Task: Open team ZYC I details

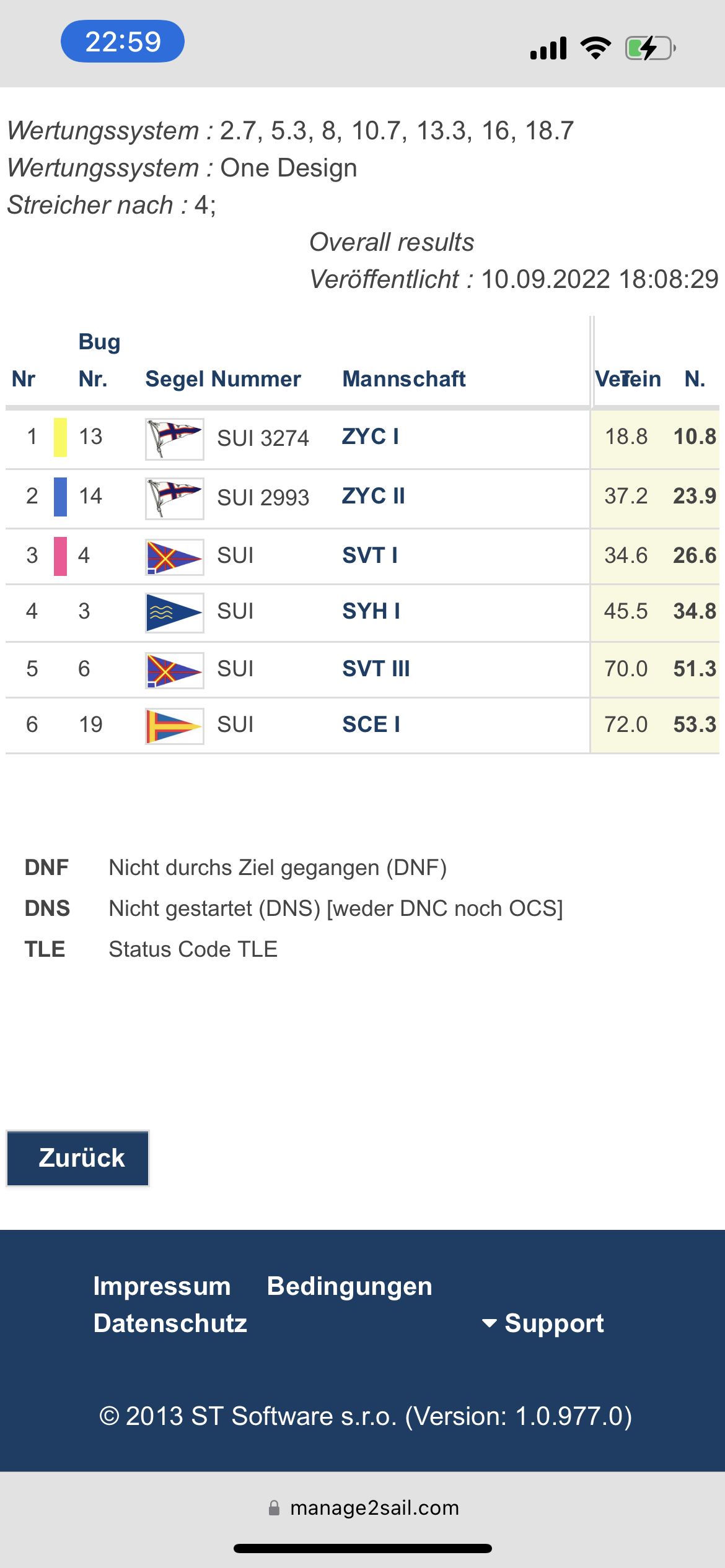Action: coord(371,437)
